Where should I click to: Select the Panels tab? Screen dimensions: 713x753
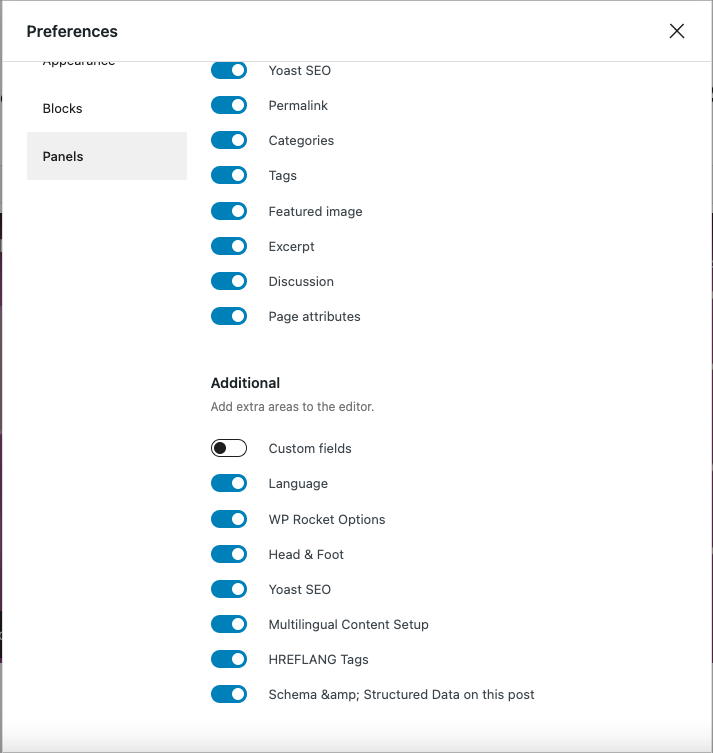click(107, 156)
